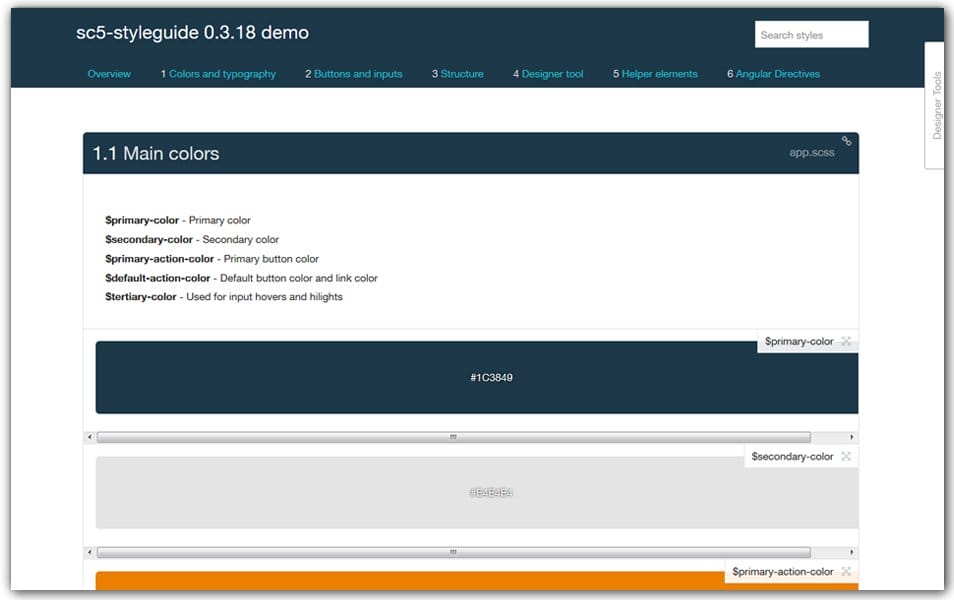The width and height of the screenshot is (954, 600).
Task: Click the sc5-styleguide 0.3.18 demo title
Action: (193, 33)
